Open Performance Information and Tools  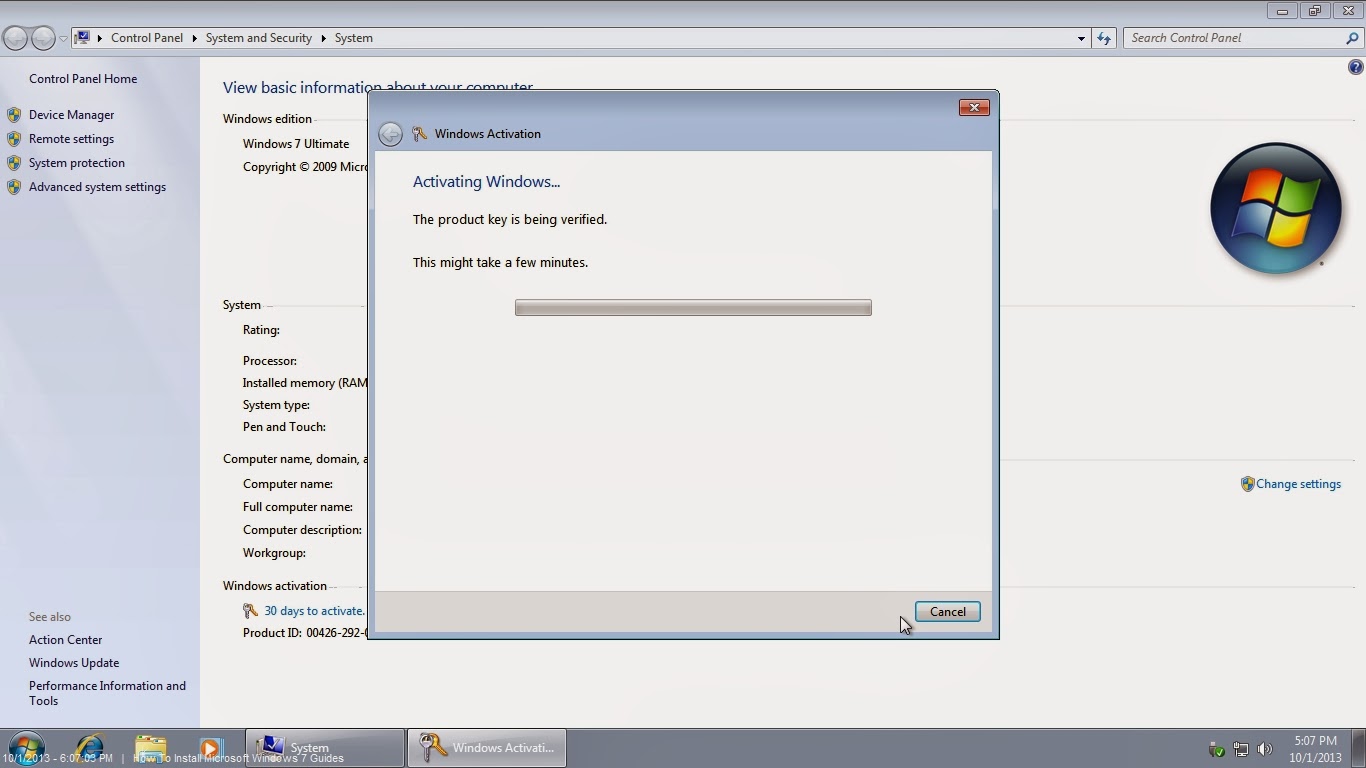point(107,693)
